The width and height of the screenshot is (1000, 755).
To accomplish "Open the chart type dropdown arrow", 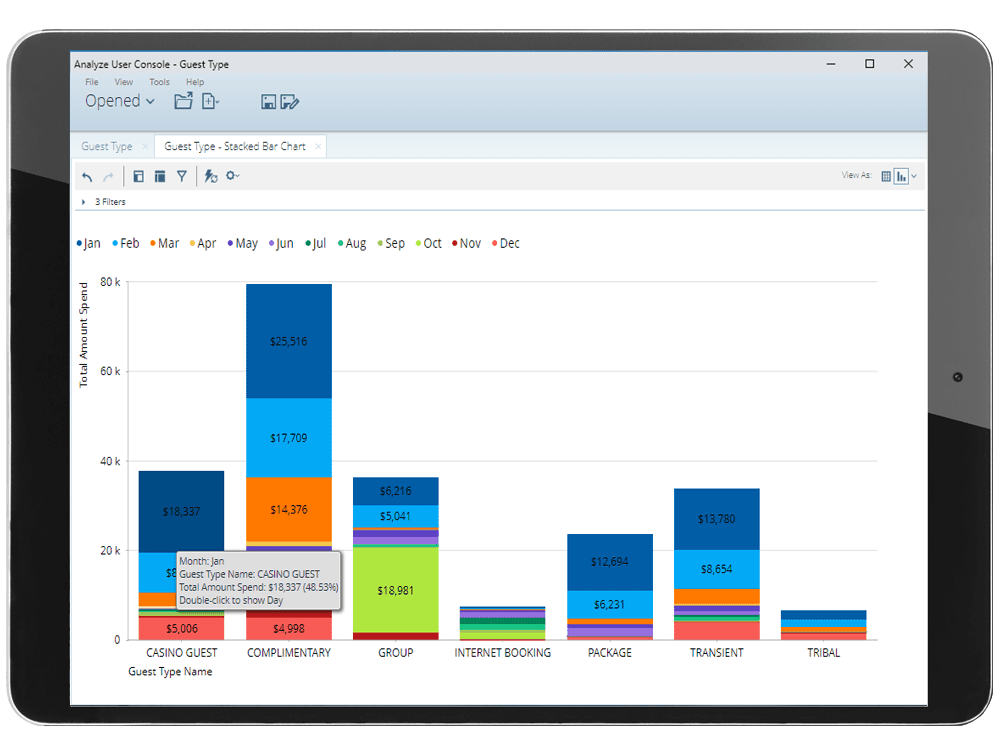I will [x=914, y=176].
